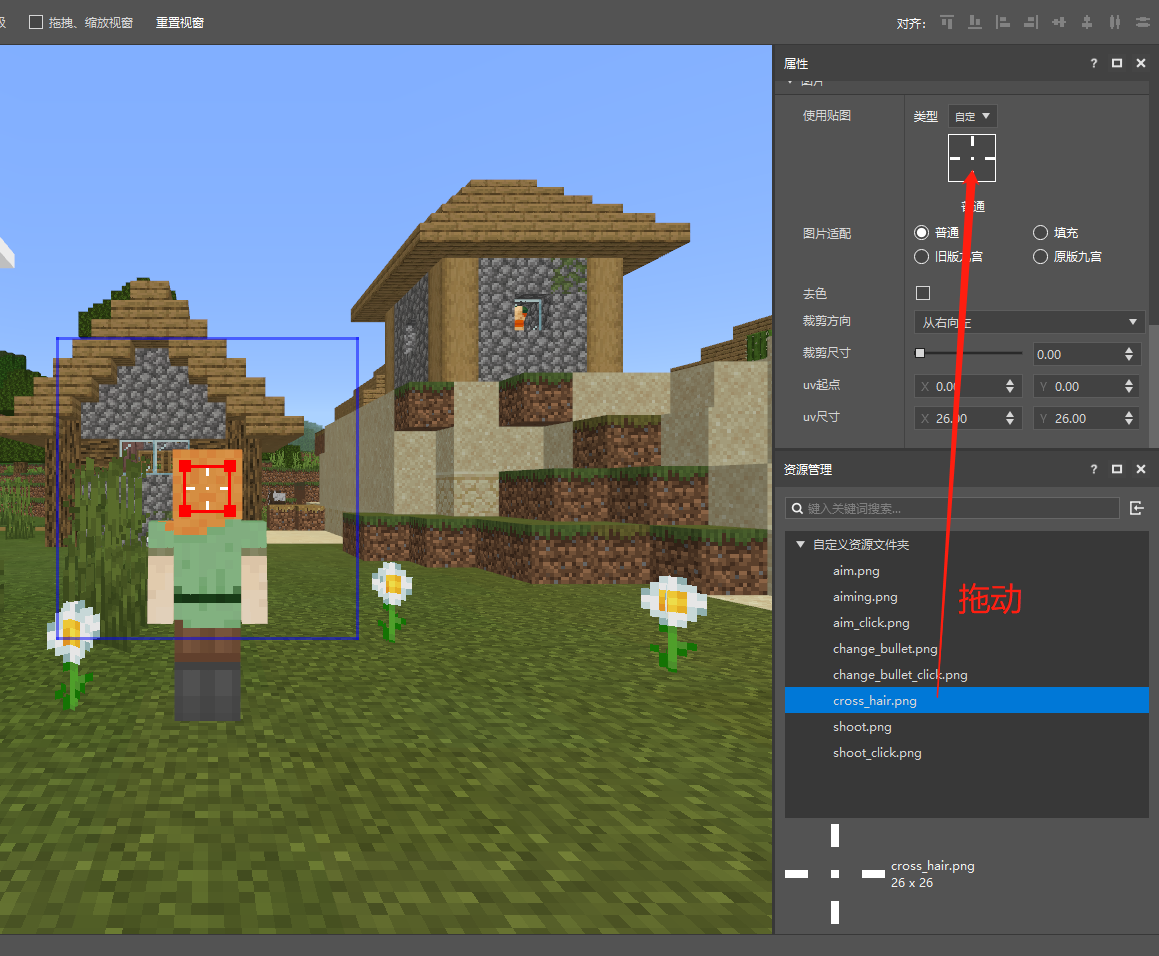Click the 图片适配 property label
The height and width of the screenshot is (956, 1159).
tap(826, 234)
